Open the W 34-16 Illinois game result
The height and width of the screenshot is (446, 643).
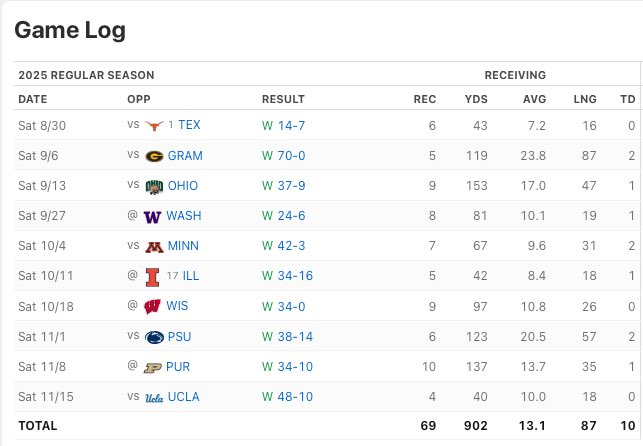[x=287, y=275]
